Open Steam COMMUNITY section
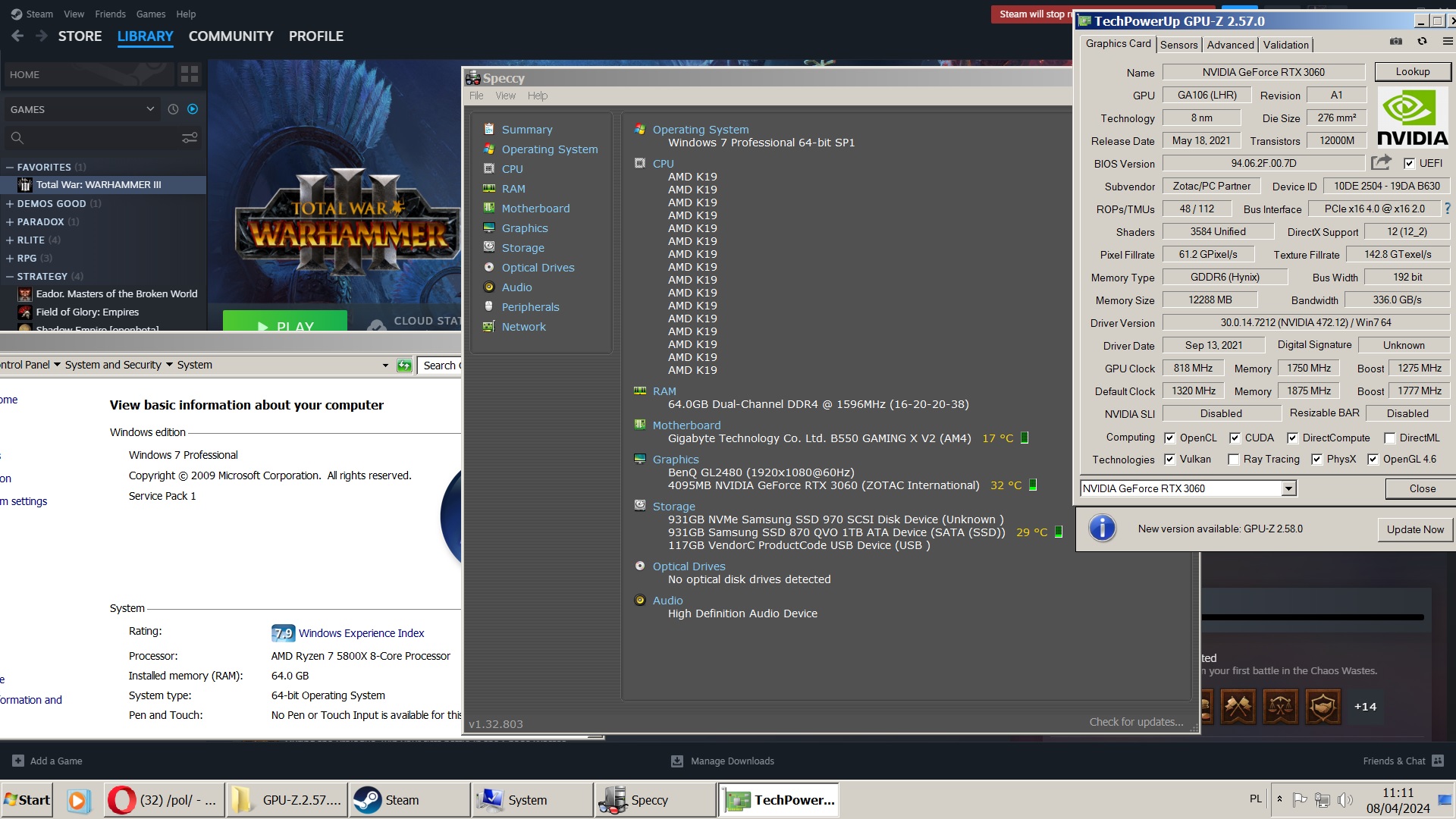Screen dimensions: 1456x819 pyautogui.click(x=231, y=36)
